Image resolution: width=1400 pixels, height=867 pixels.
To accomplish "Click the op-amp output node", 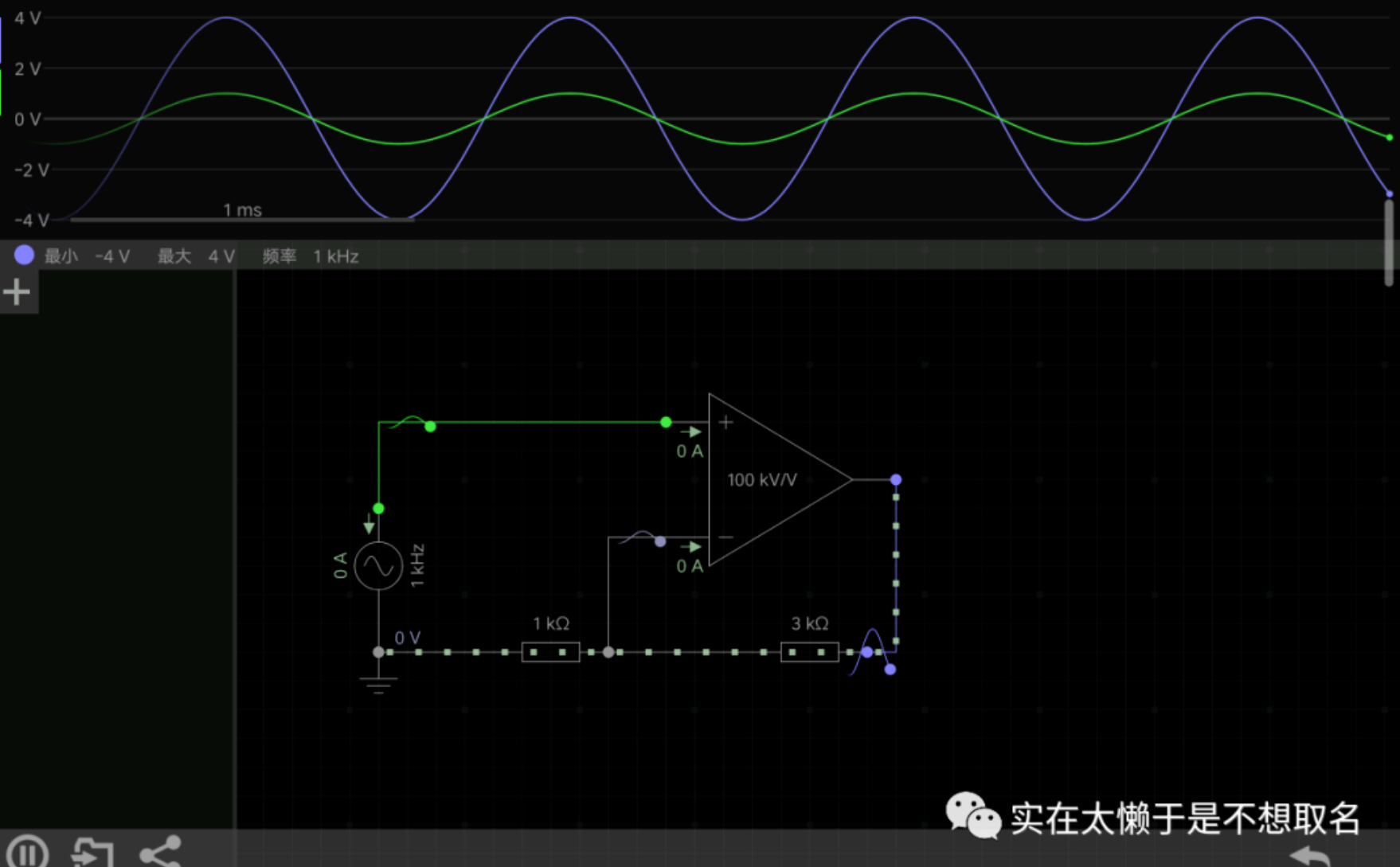I will pos(896,480).
